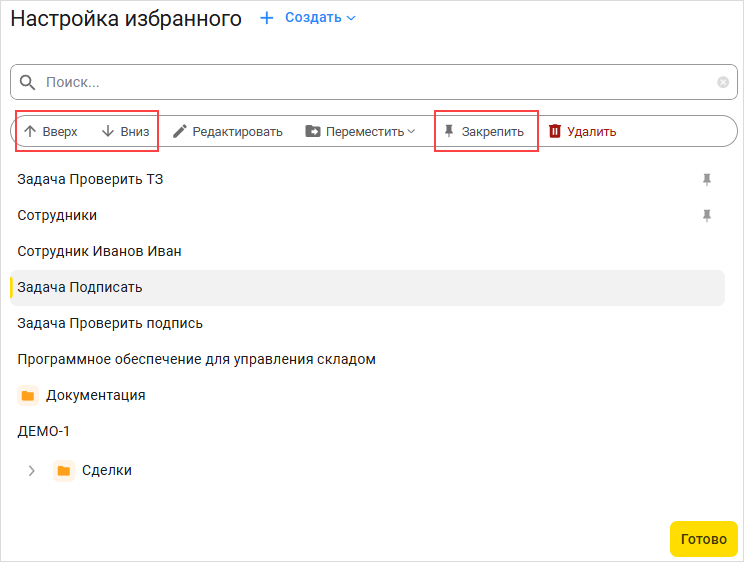Open the Создать dropdown

(320, 18)
